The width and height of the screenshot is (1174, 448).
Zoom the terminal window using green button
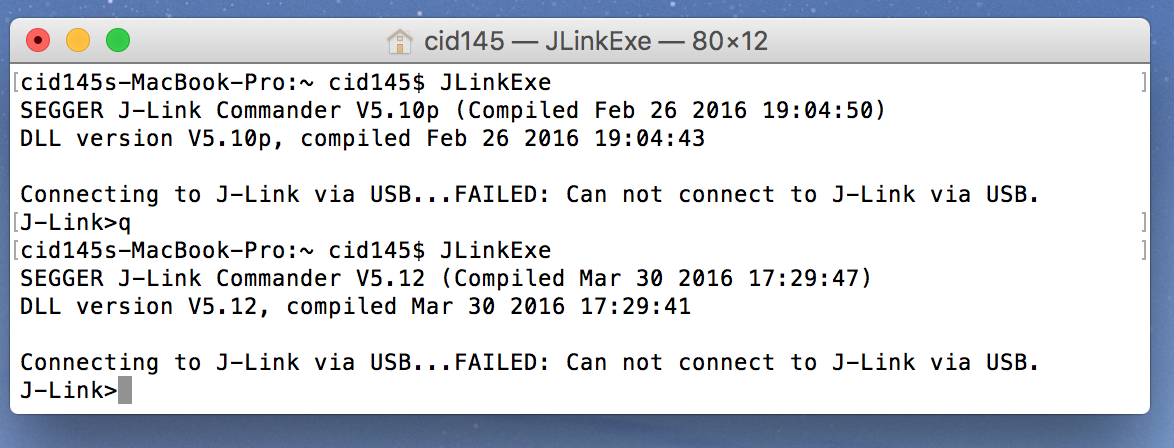tap(118, 40)
